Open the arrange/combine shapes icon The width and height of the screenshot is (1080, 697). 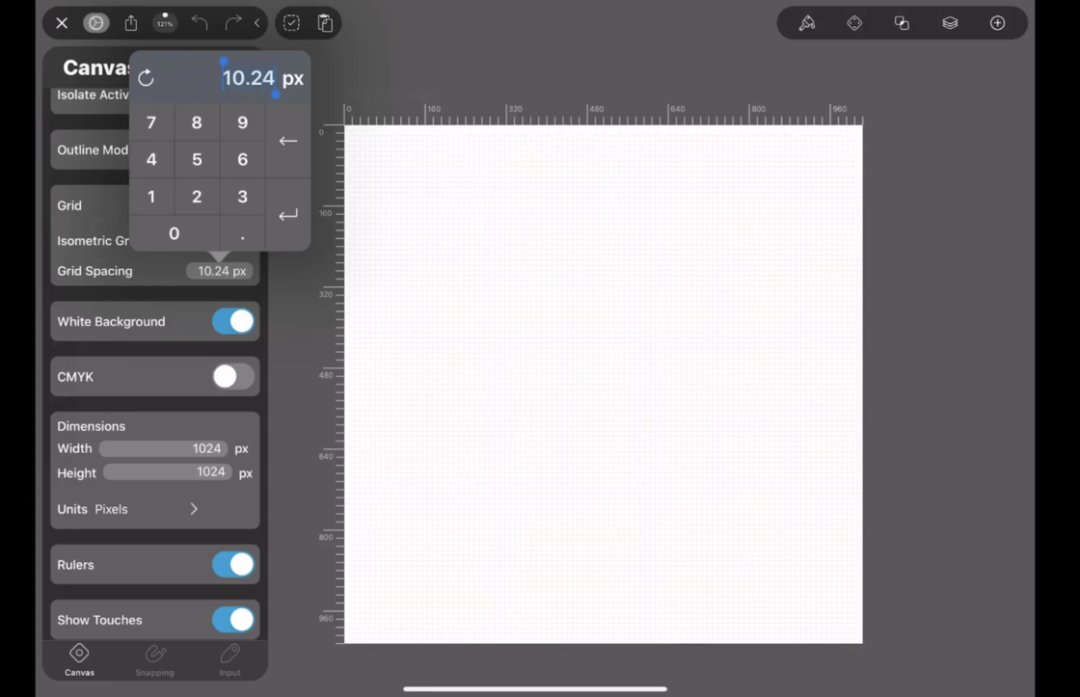pyautogui.click(x=902, y=23)
